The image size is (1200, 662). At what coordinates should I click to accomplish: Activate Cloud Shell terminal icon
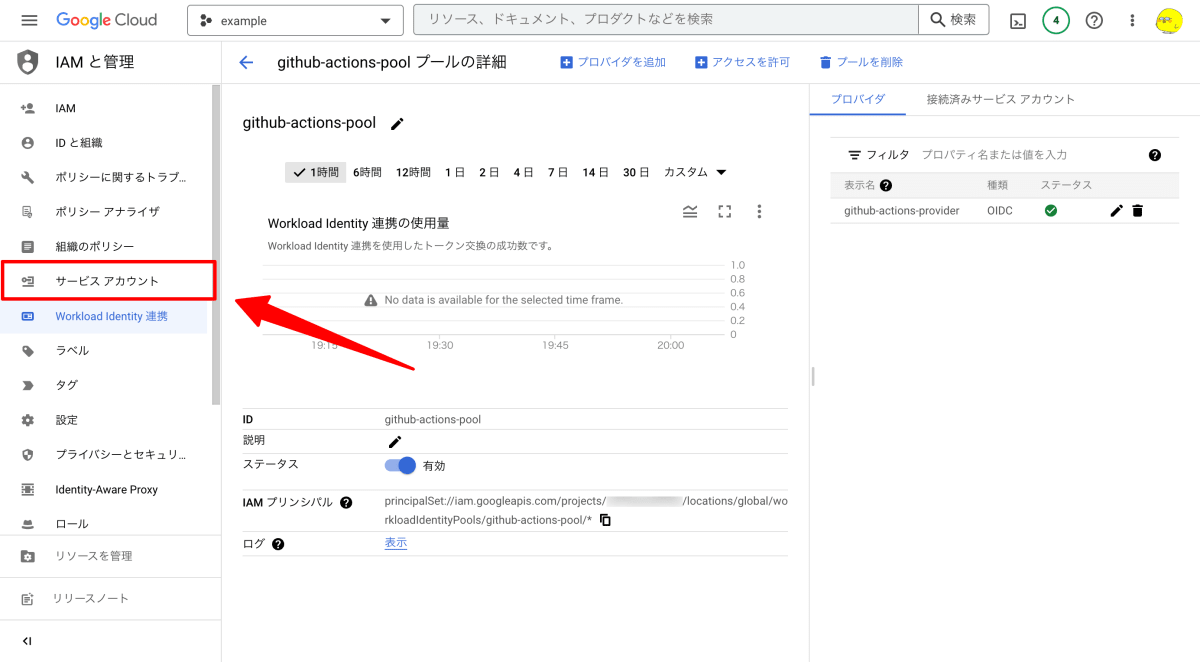coord(1018,20)
